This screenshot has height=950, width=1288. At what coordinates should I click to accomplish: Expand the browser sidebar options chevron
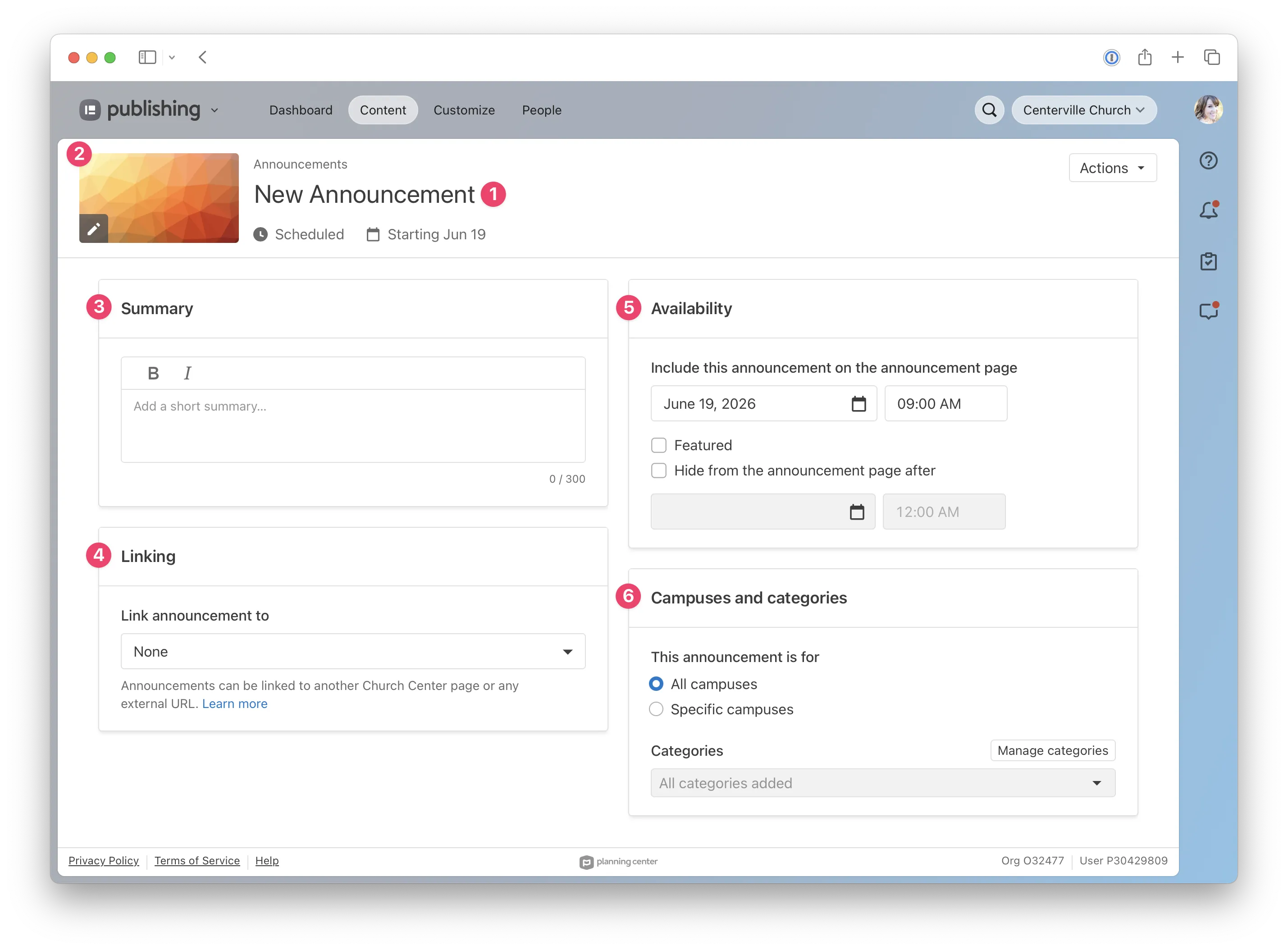(x=171, y=58)
